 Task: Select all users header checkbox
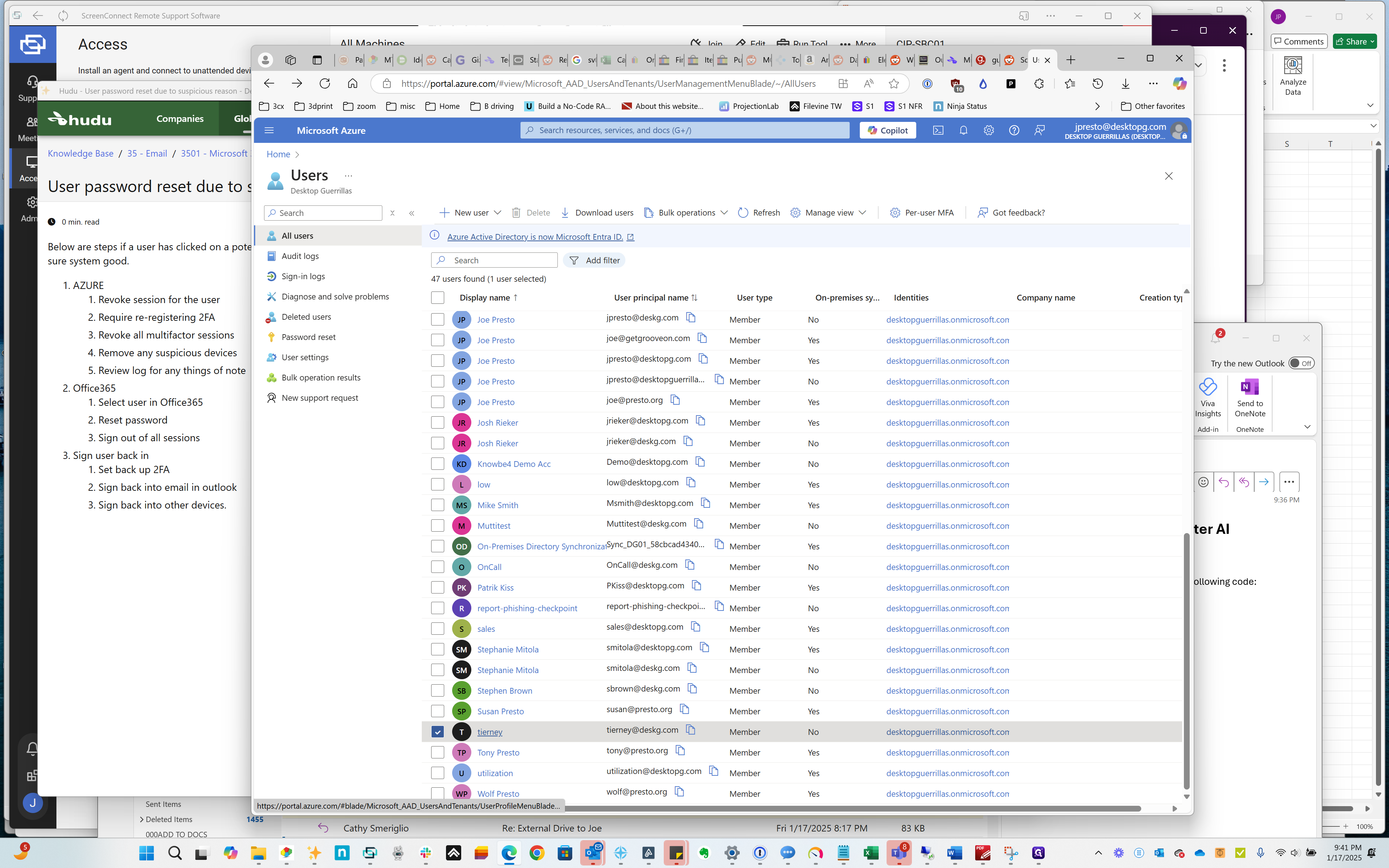tap(437, 297)
